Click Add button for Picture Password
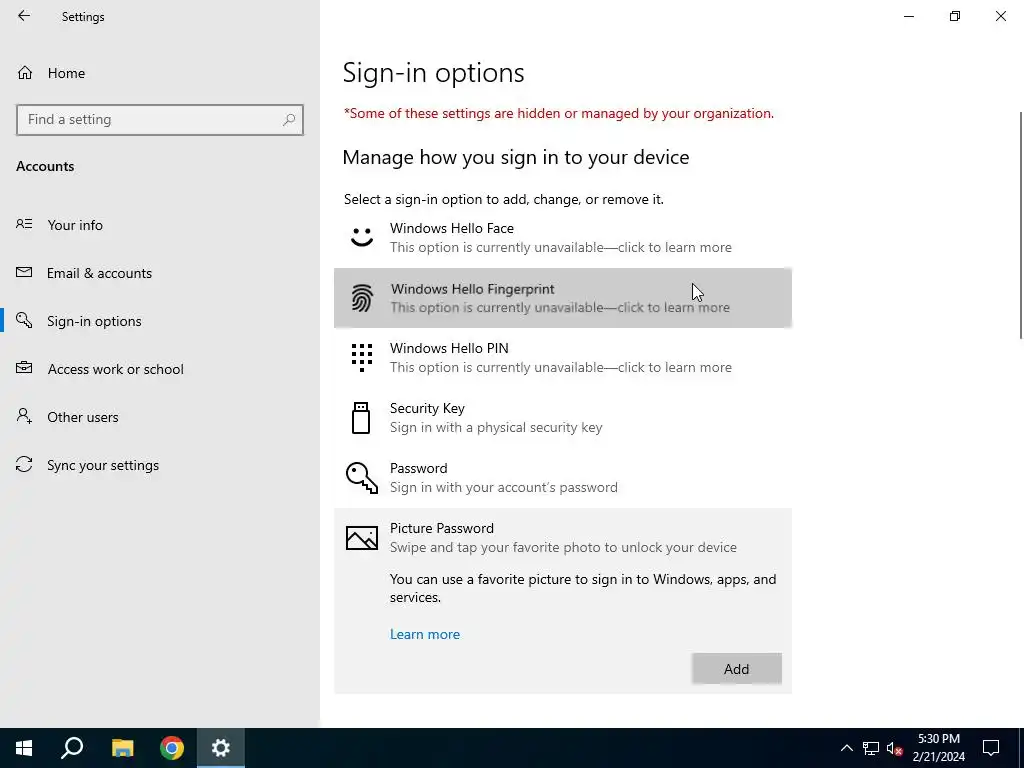Screen dimensions: 1024x768 click(x=737, y=669)
